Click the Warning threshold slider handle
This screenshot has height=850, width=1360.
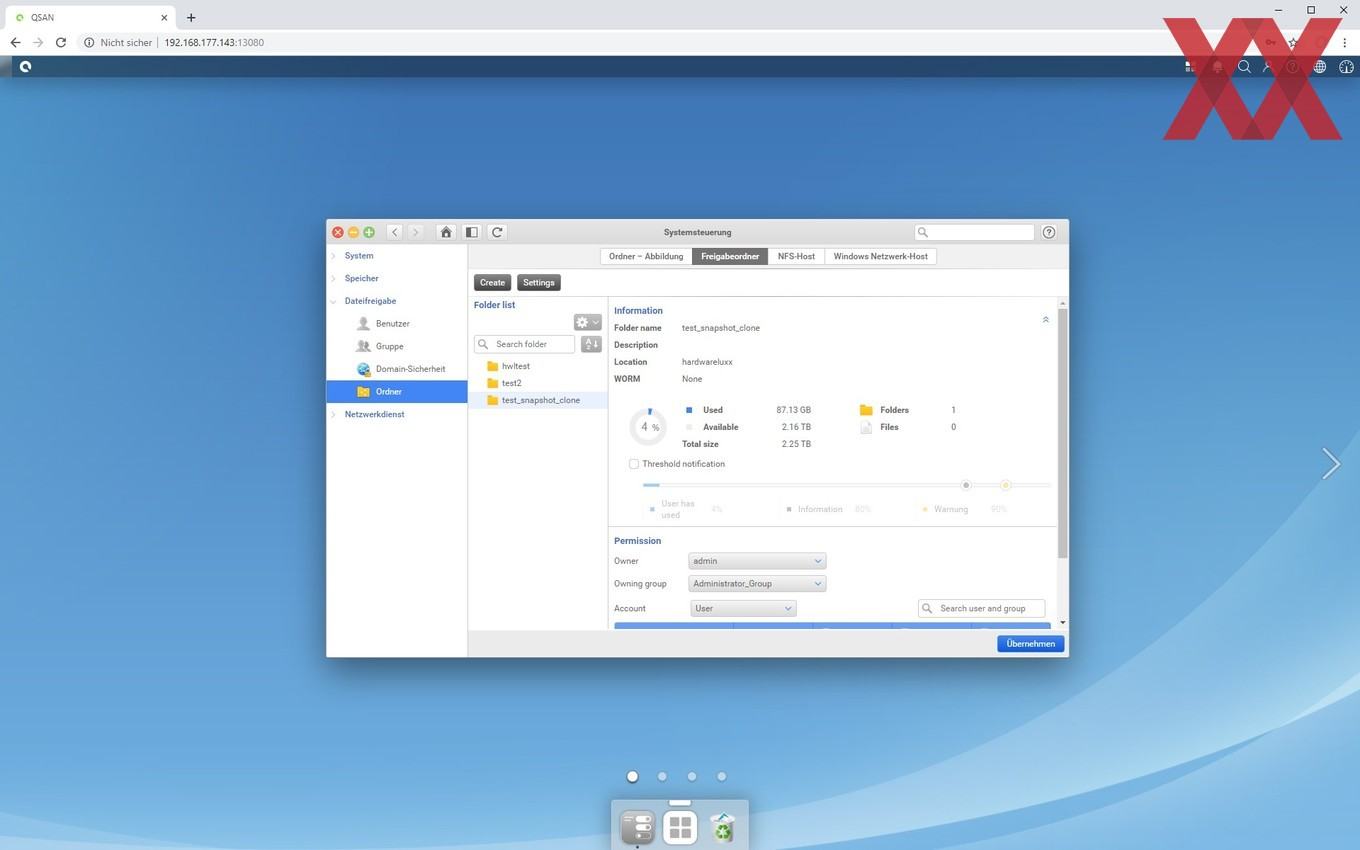coord(1005,485)
